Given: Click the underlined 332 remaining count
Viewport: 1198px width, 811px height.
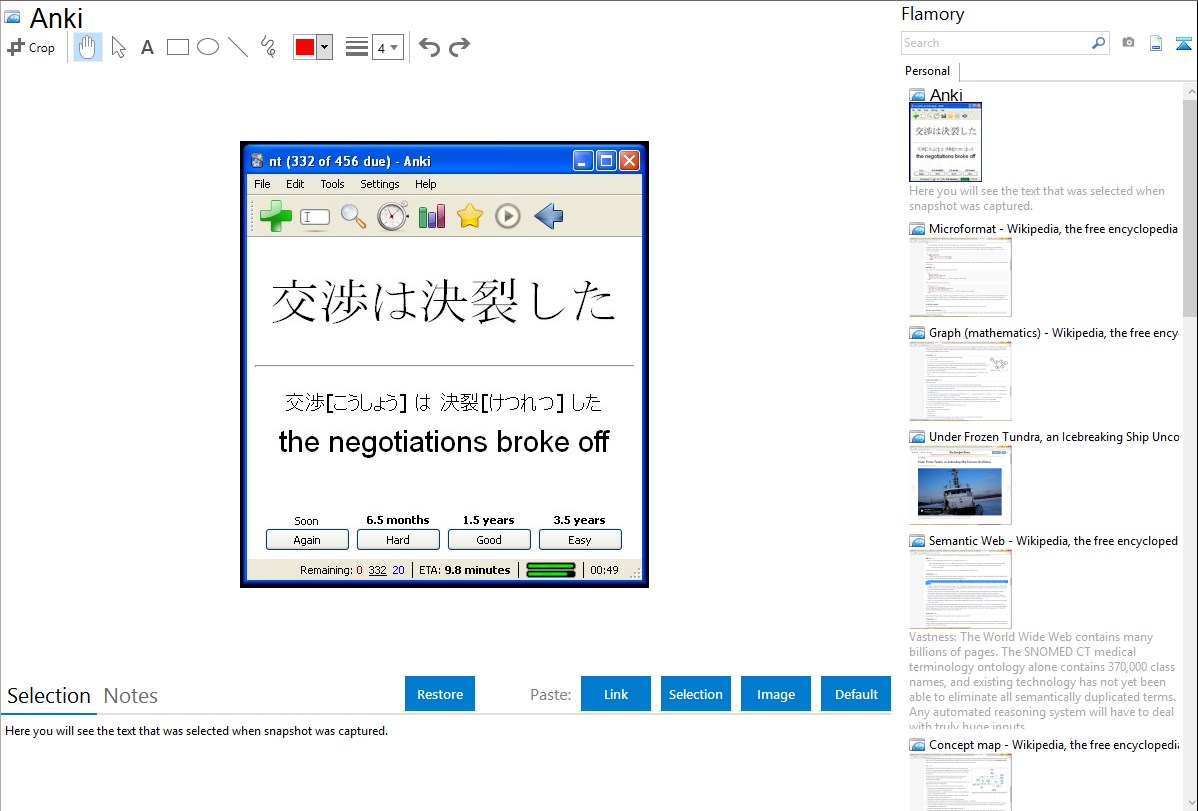Looking at the screenshot, I should tap(377, 570).
